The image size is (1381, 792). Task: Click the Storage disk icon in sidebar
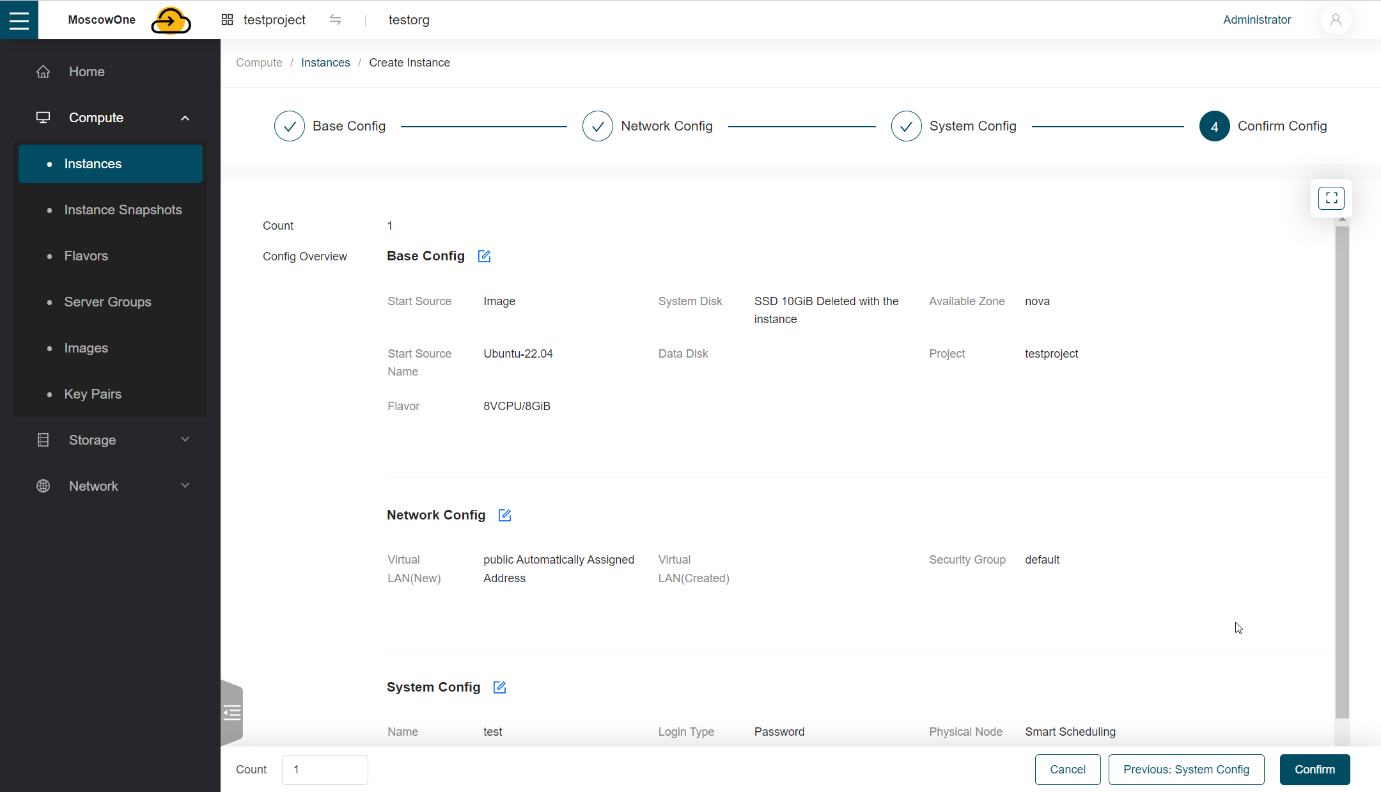click(x=42, y=439)
